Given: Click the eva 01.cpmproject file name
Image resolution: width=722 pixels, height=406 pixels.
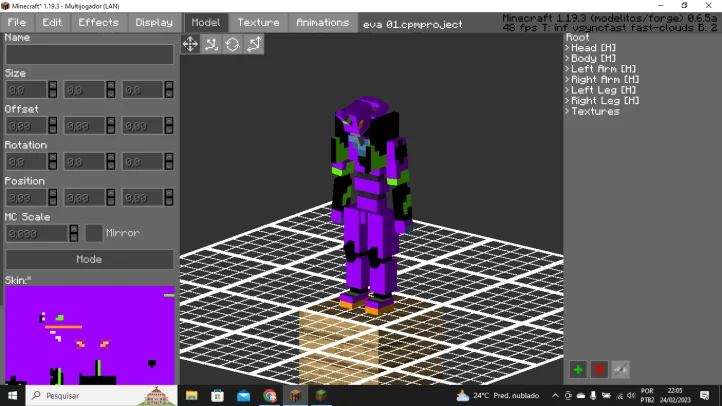Looking at the screenshot, I should click(x=413, y=24).
